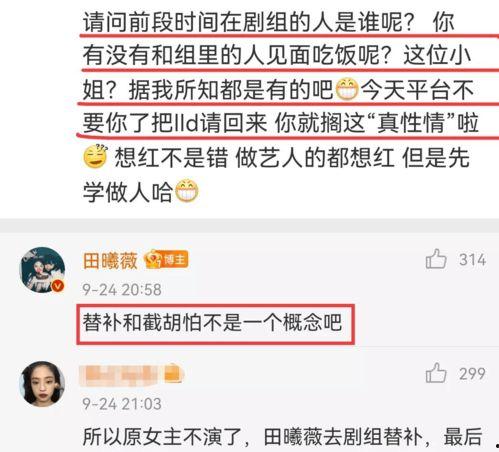
Task: Tap the thinking emoji before 想红不是错
Action: coord(95,156)
